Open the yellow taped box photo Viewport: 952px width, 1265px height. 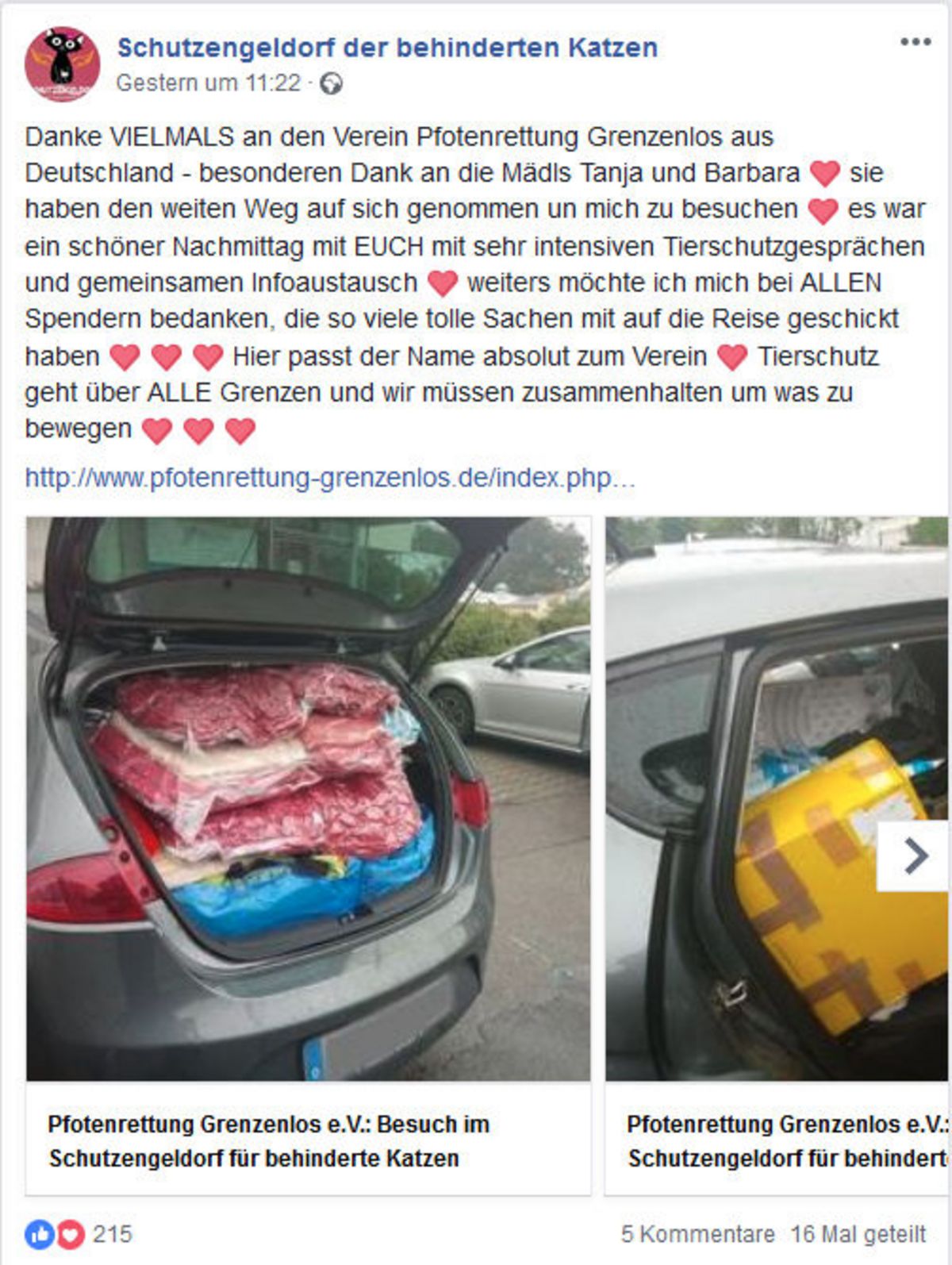(777, 798)
